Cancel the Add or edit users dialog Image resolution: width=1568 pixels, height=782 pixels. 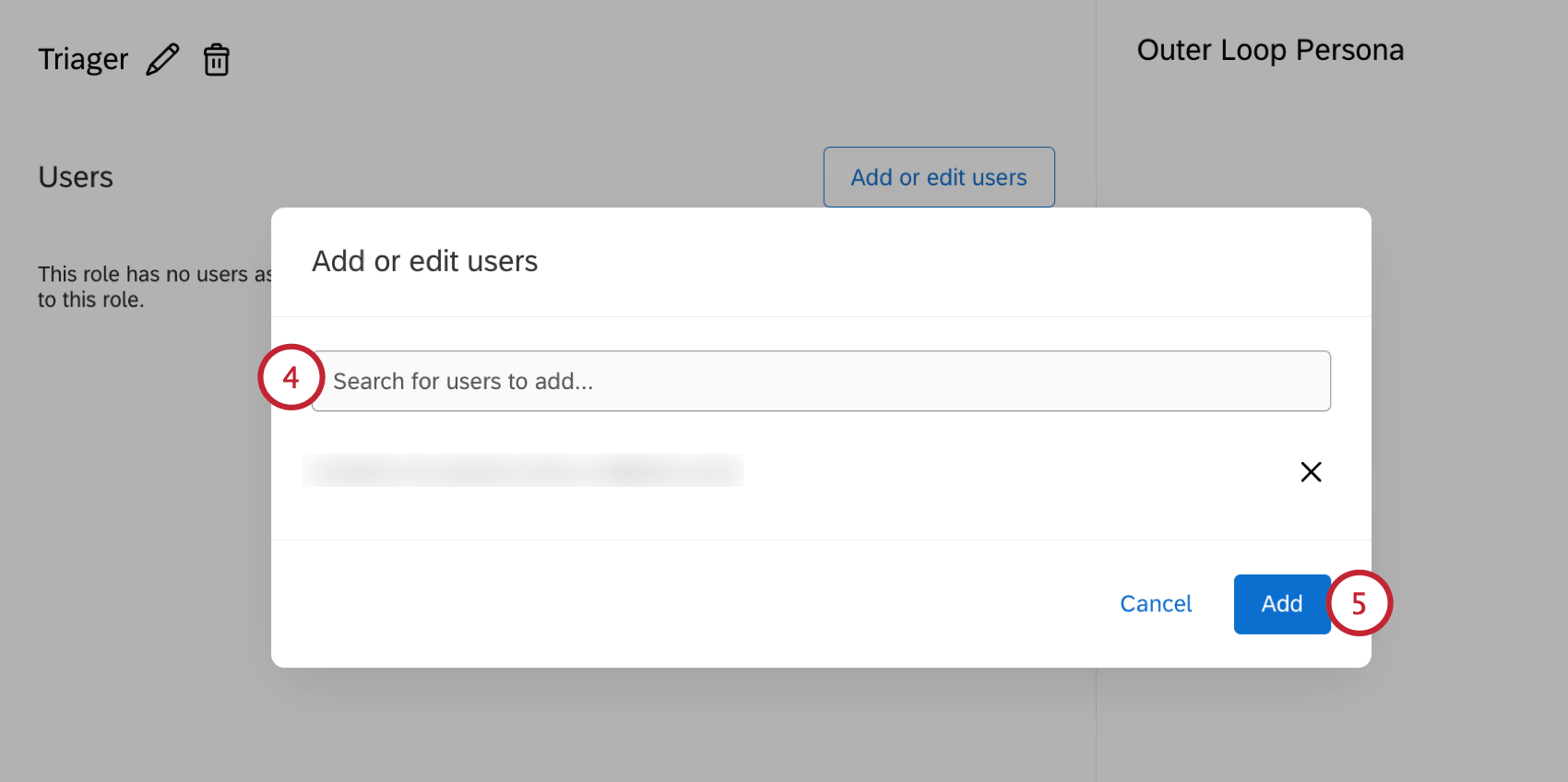click(1156, 604)
